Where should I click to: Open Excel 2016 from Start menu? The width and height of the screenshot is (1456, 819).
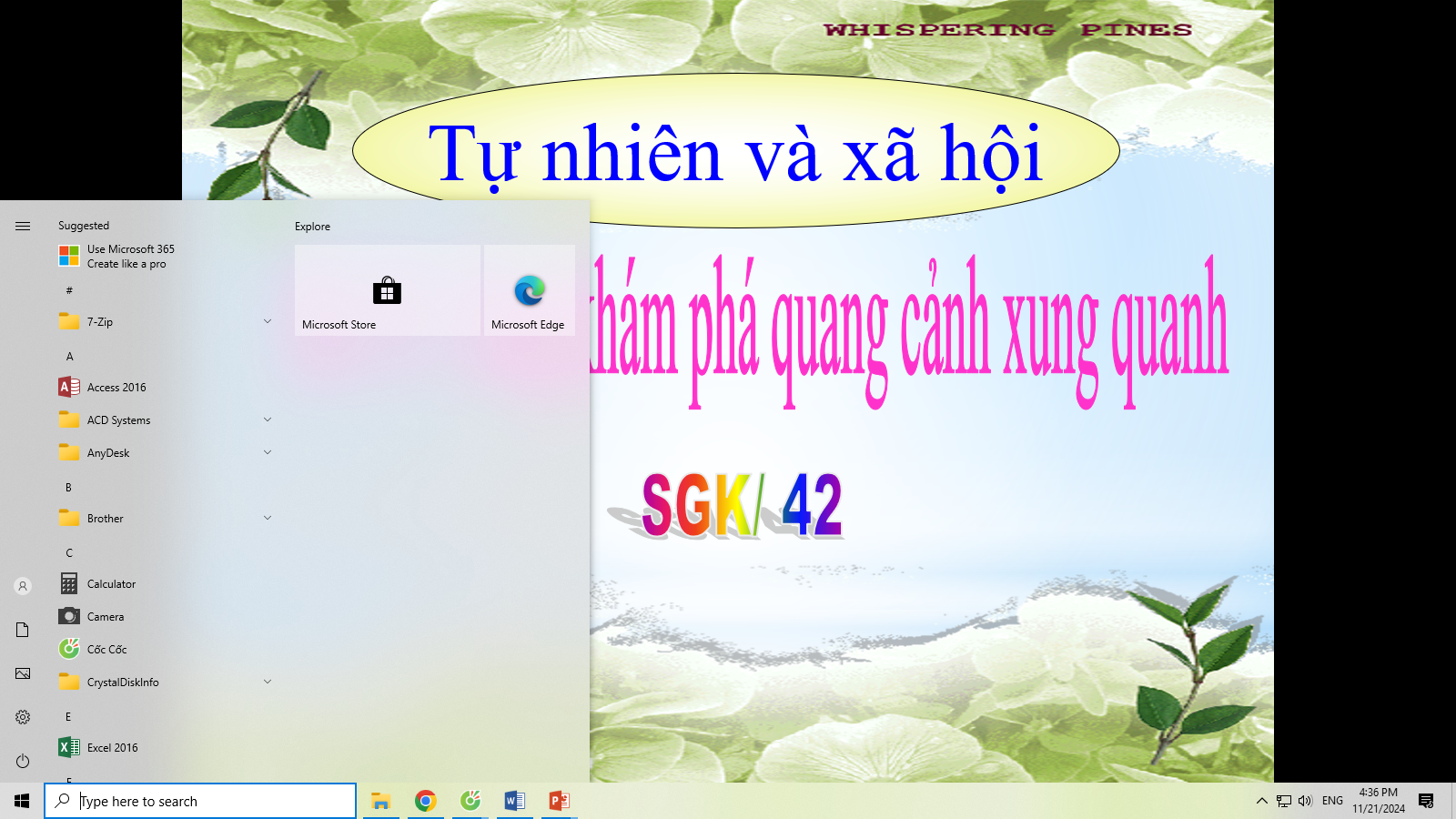113,748
